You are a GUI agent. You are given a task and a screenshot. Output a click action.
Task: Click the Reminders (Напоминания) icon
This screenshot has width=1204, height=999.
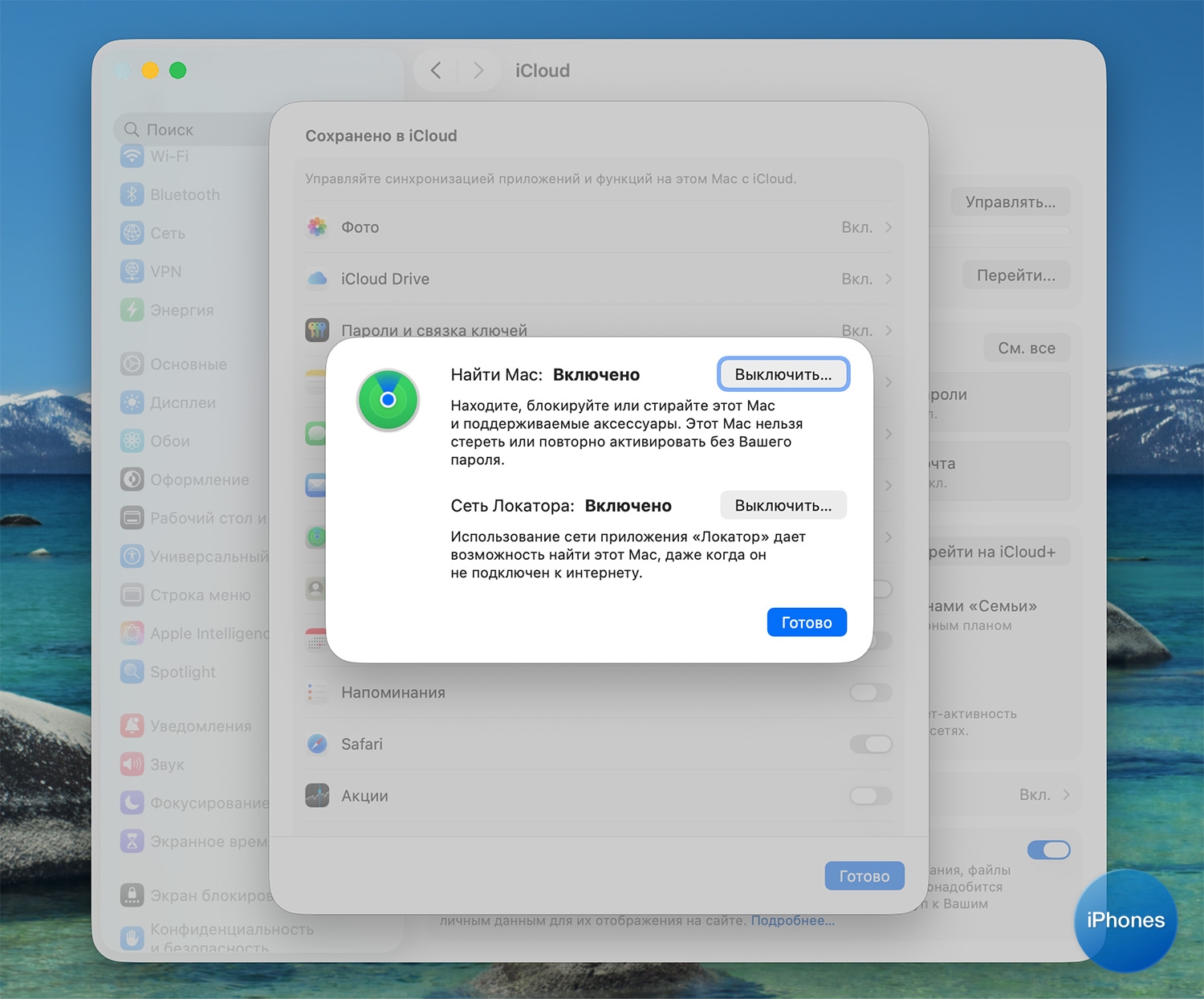pyautogui.click(x=318, y=692)
